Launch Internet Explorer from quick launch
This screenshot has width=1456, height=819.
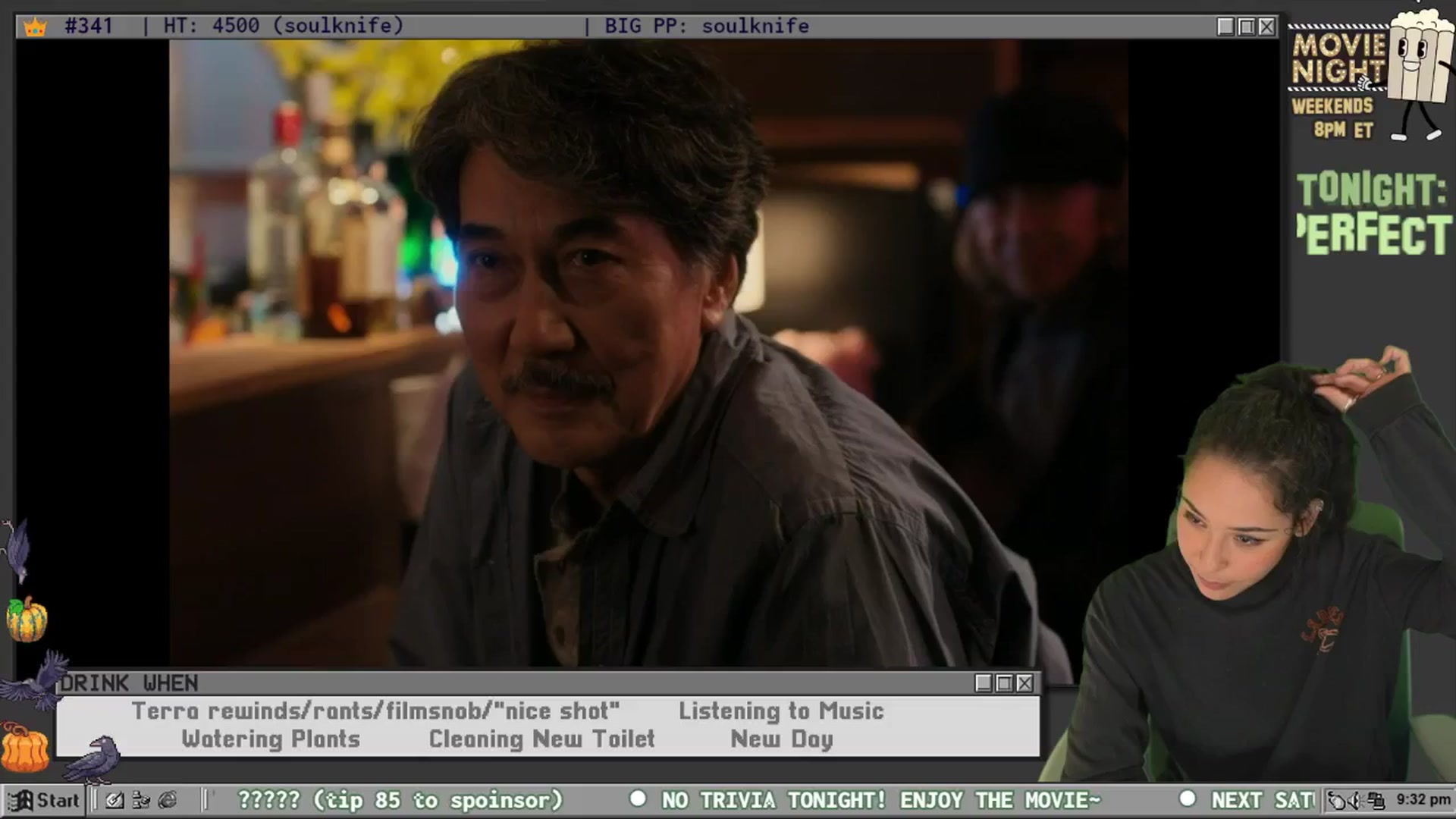point(168,800)
